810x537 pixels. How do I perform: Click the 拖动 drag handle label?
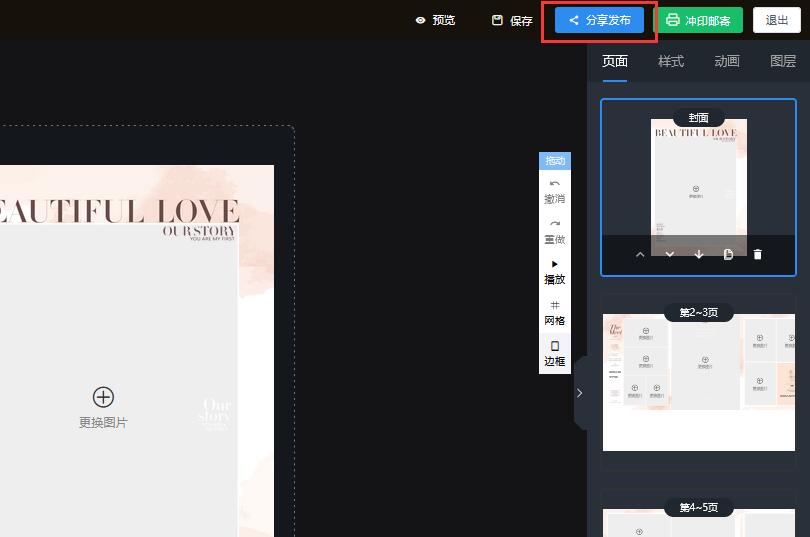pyautogui.click(x=555, y=161)
